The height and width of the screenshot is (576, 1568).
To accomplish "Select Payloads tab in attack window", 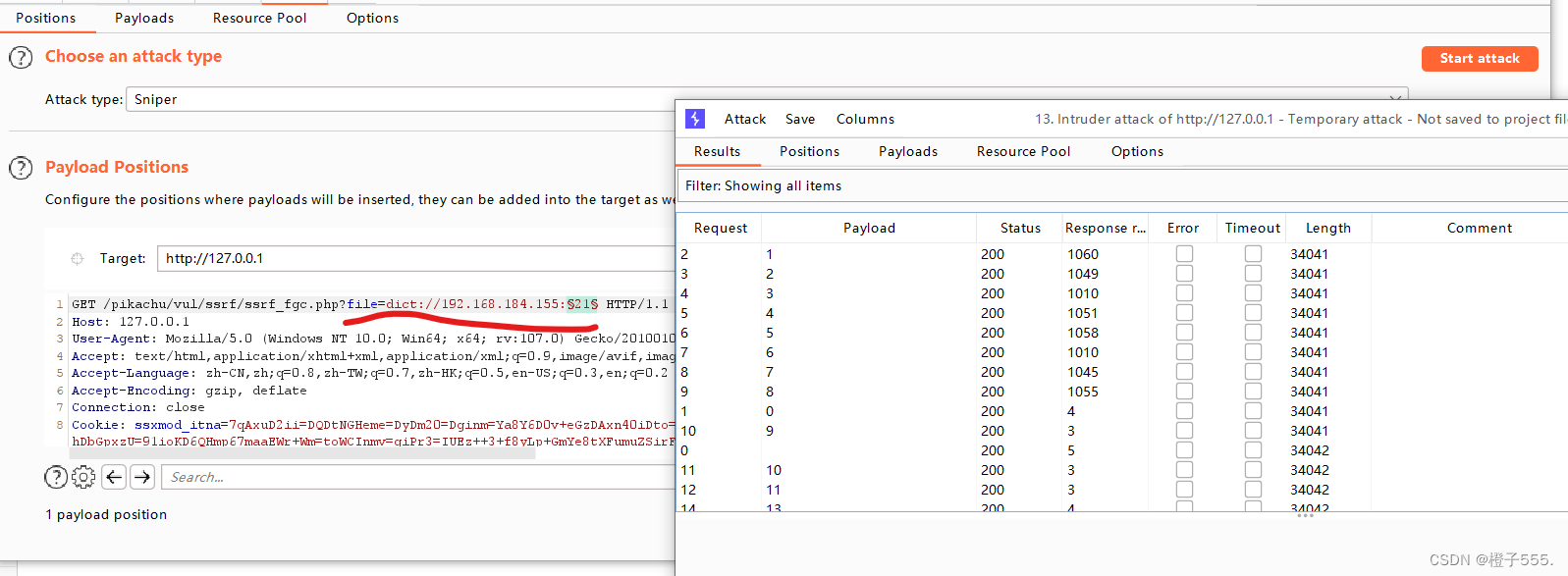I will click(x=908, y=151).
